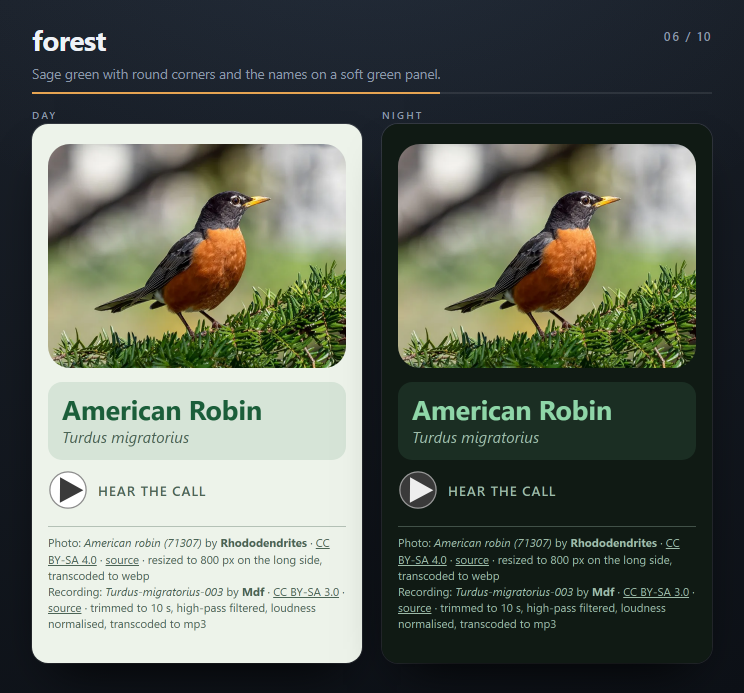Image resolution: width=744 pixels, height=693 pixels.
Task: Click the 06 / 10 page counter
Action: point(687,37)
